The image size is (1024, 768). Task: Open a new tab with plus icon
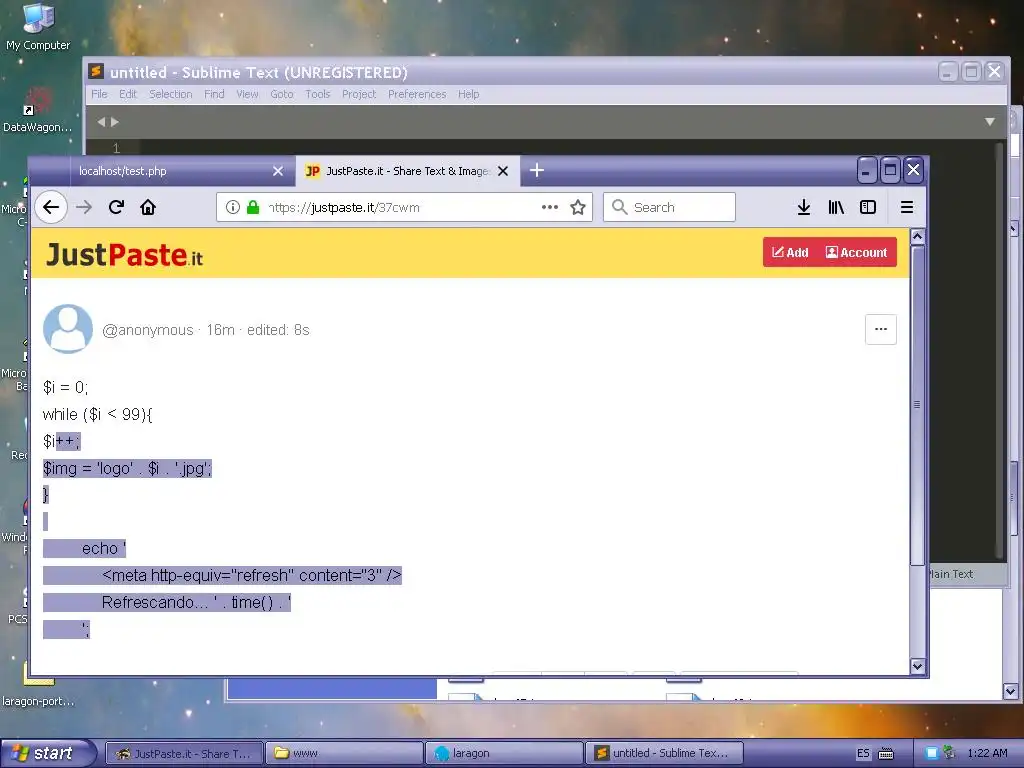click(x=537, y=170)
